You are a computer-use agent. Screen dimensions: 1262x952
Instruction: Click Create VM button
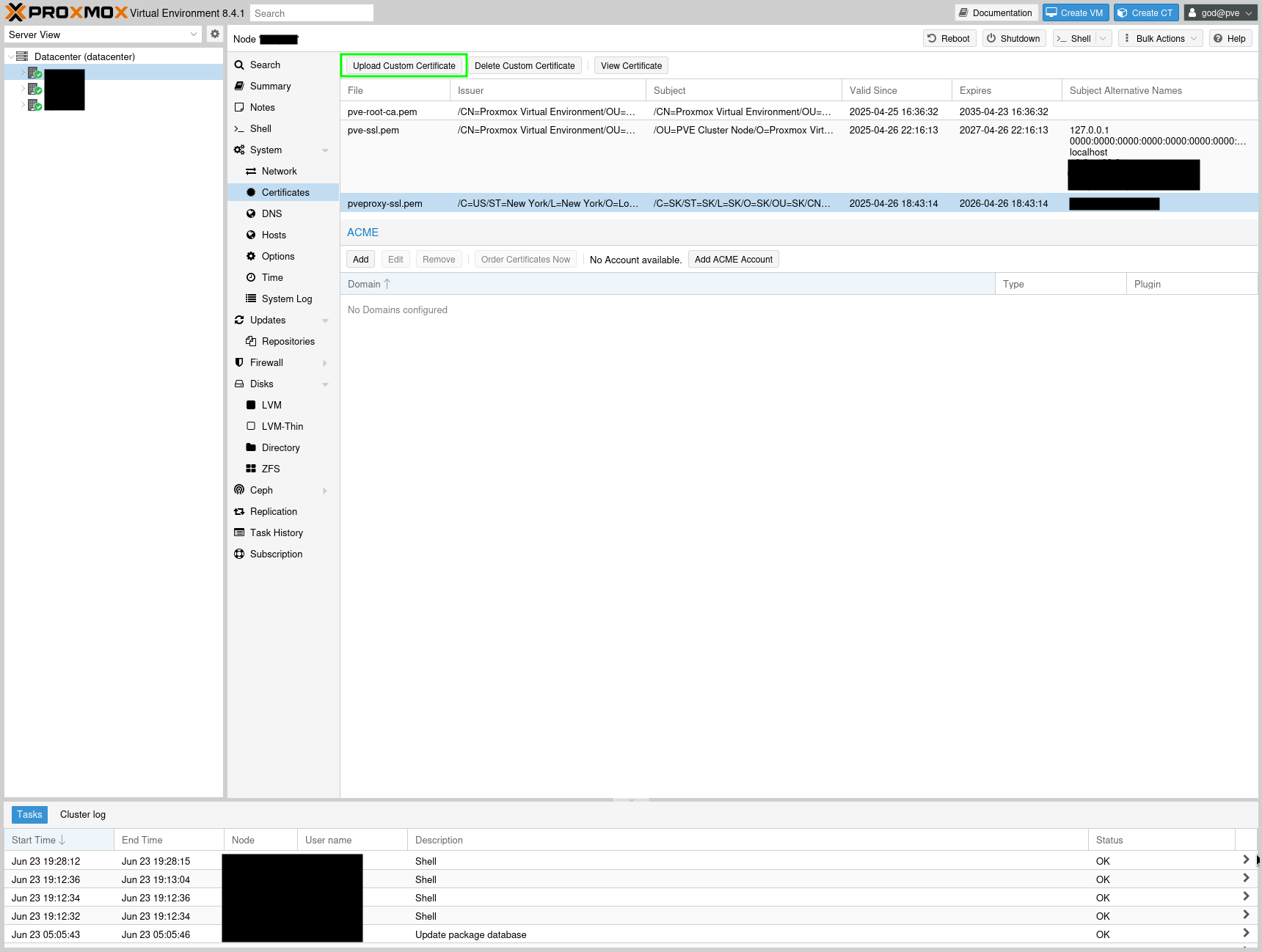(1076, 12)
